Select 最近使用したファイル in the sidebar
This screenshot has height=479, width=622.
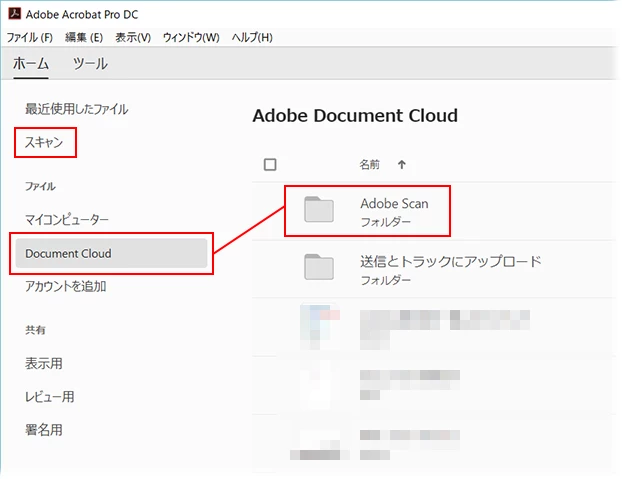coord(77,109)
